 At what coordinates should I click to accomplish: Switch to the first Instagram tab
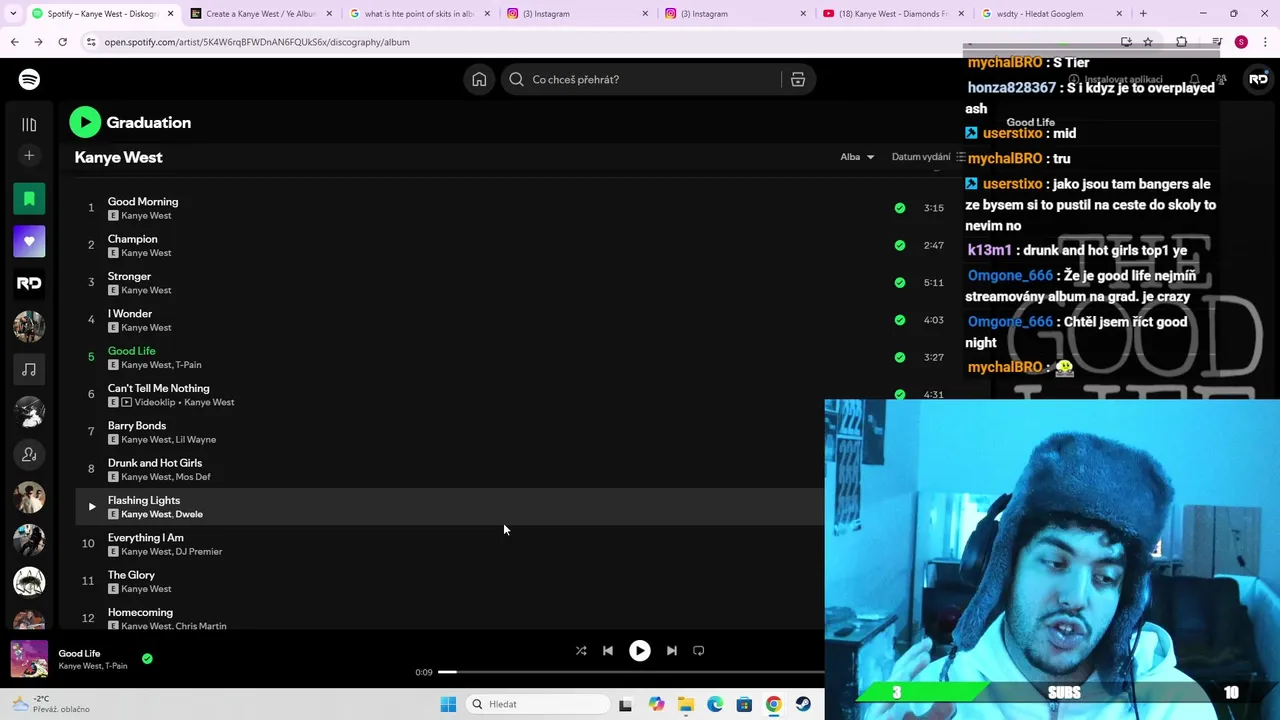[x=577, y=14]
